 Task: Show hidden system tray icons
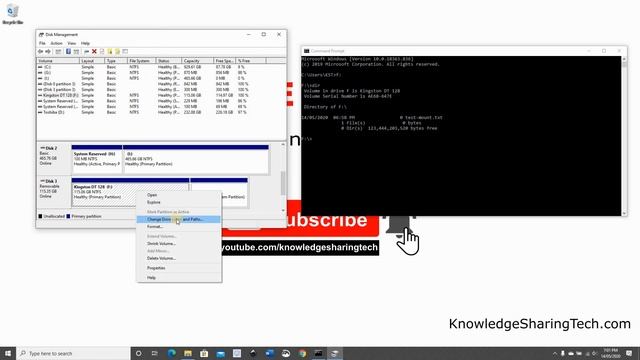(554, 353)
